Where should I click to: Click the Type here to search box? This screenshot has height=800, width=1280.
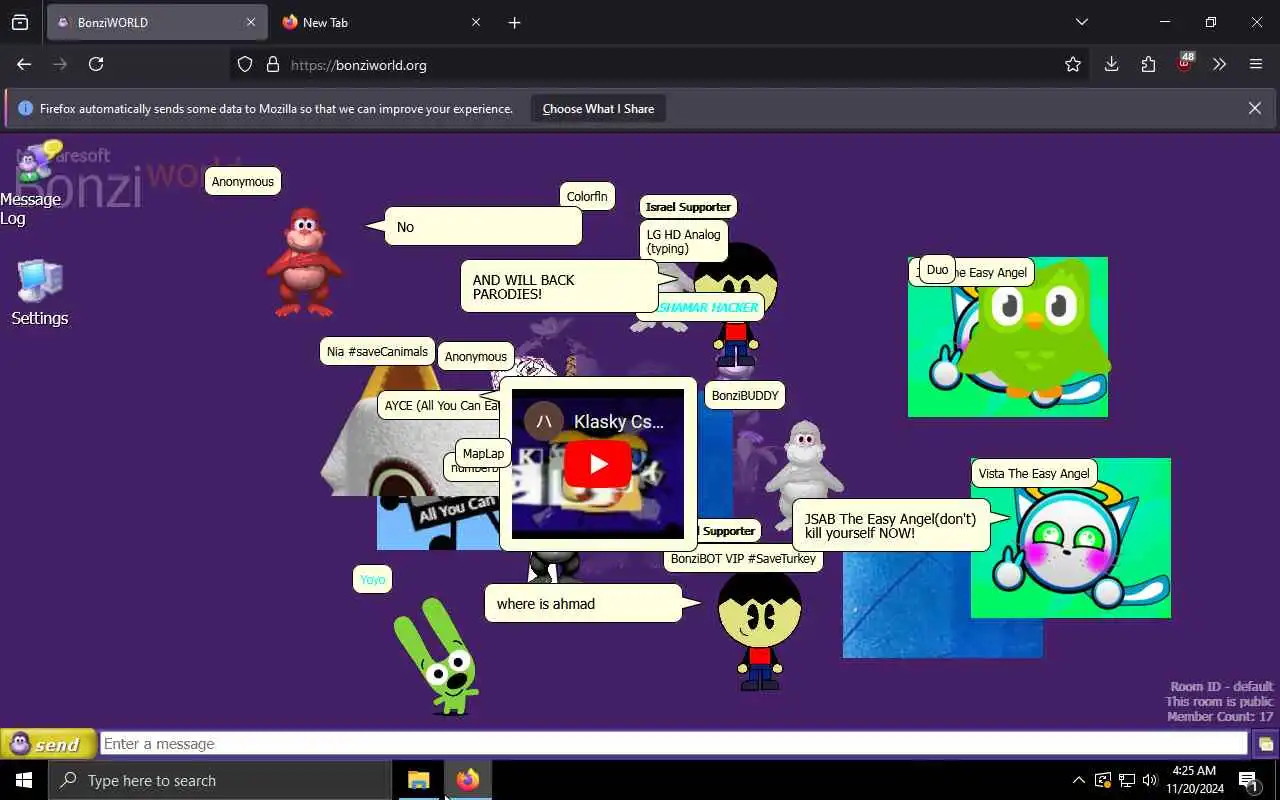[x=220, y=780]
